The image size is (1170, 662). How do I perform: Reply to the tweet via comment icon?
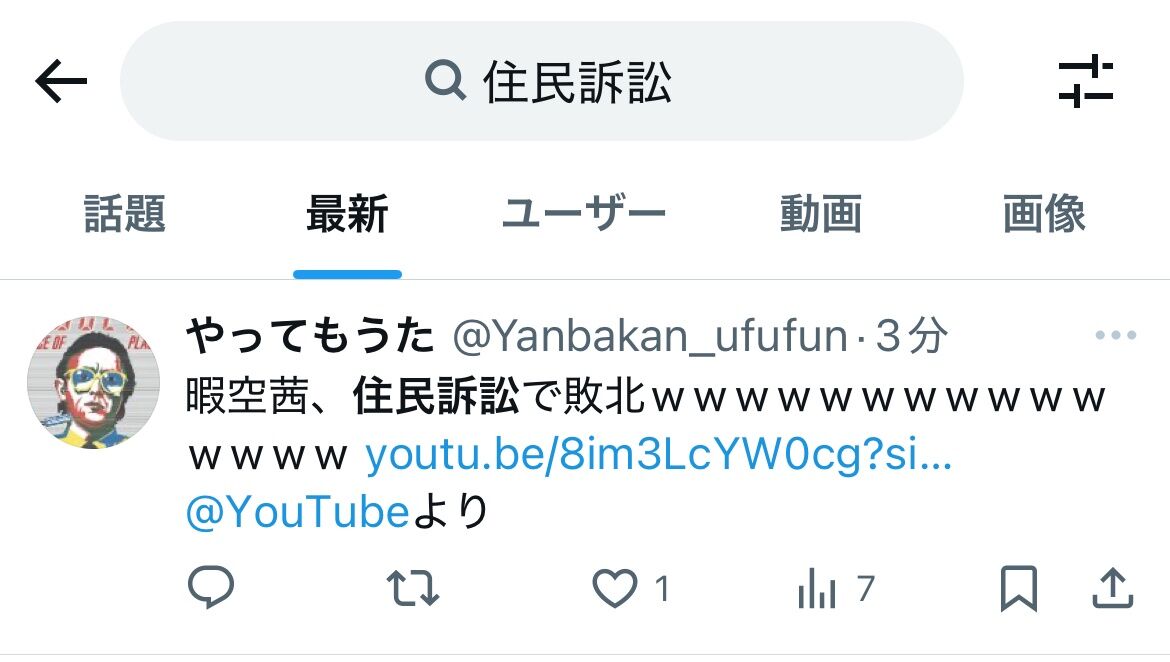(211, 587)
